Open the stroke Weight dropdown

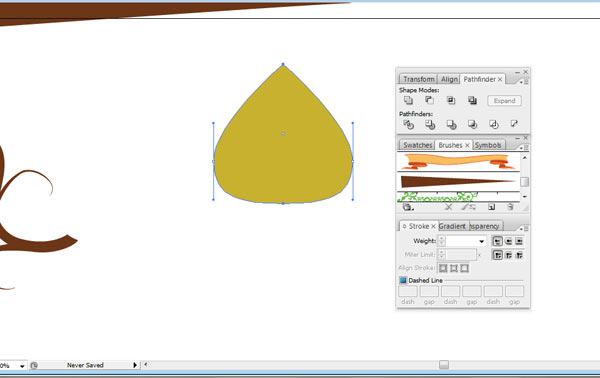click(481, 241)
